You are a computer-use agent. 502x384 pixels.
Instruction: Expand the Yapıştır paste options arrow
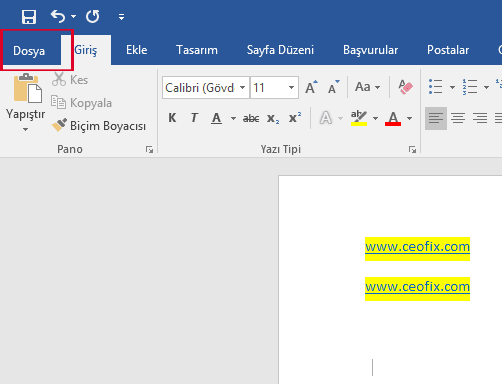coord(26,129)
